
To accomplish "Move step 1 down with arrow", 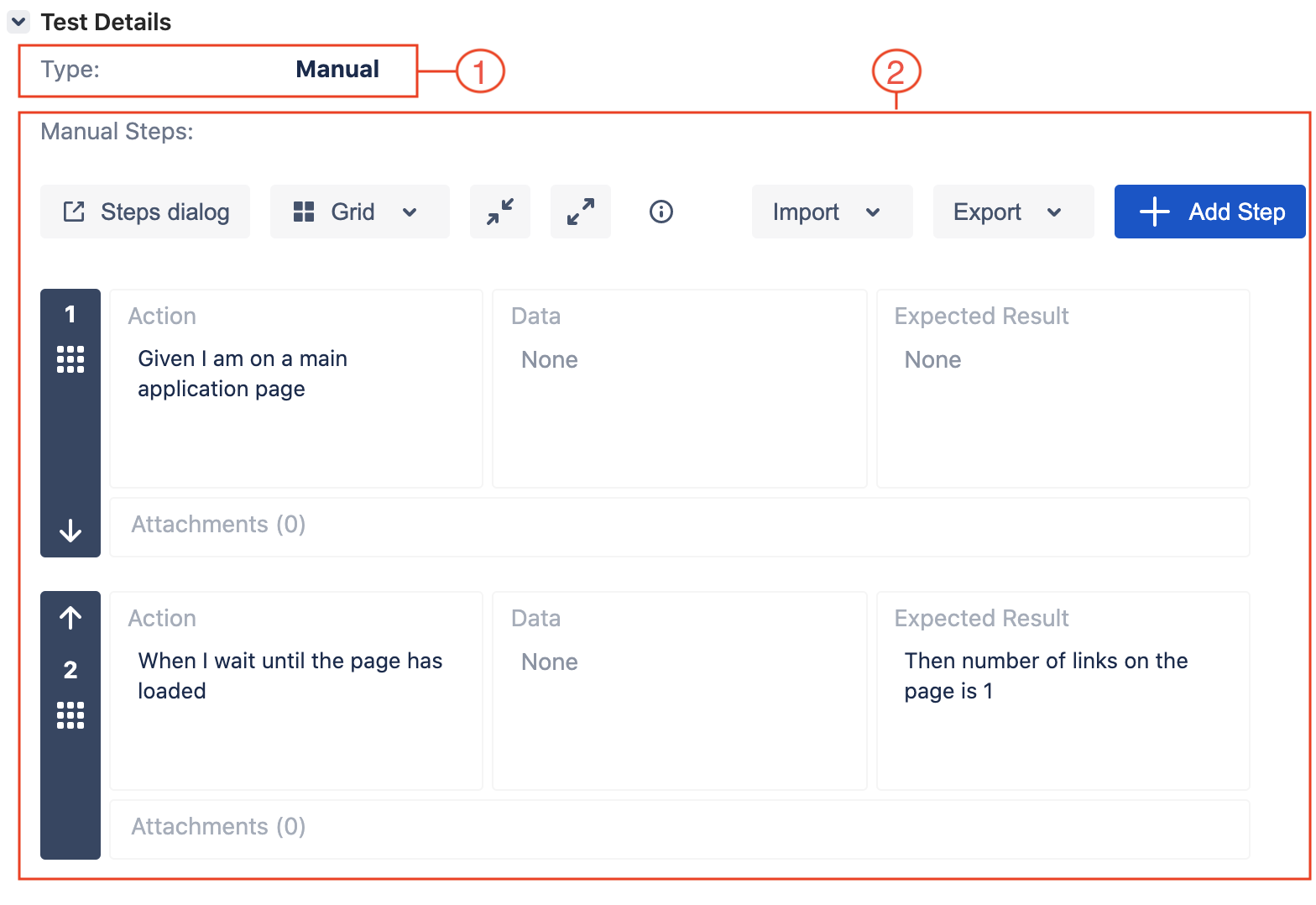I will [70, 531].
